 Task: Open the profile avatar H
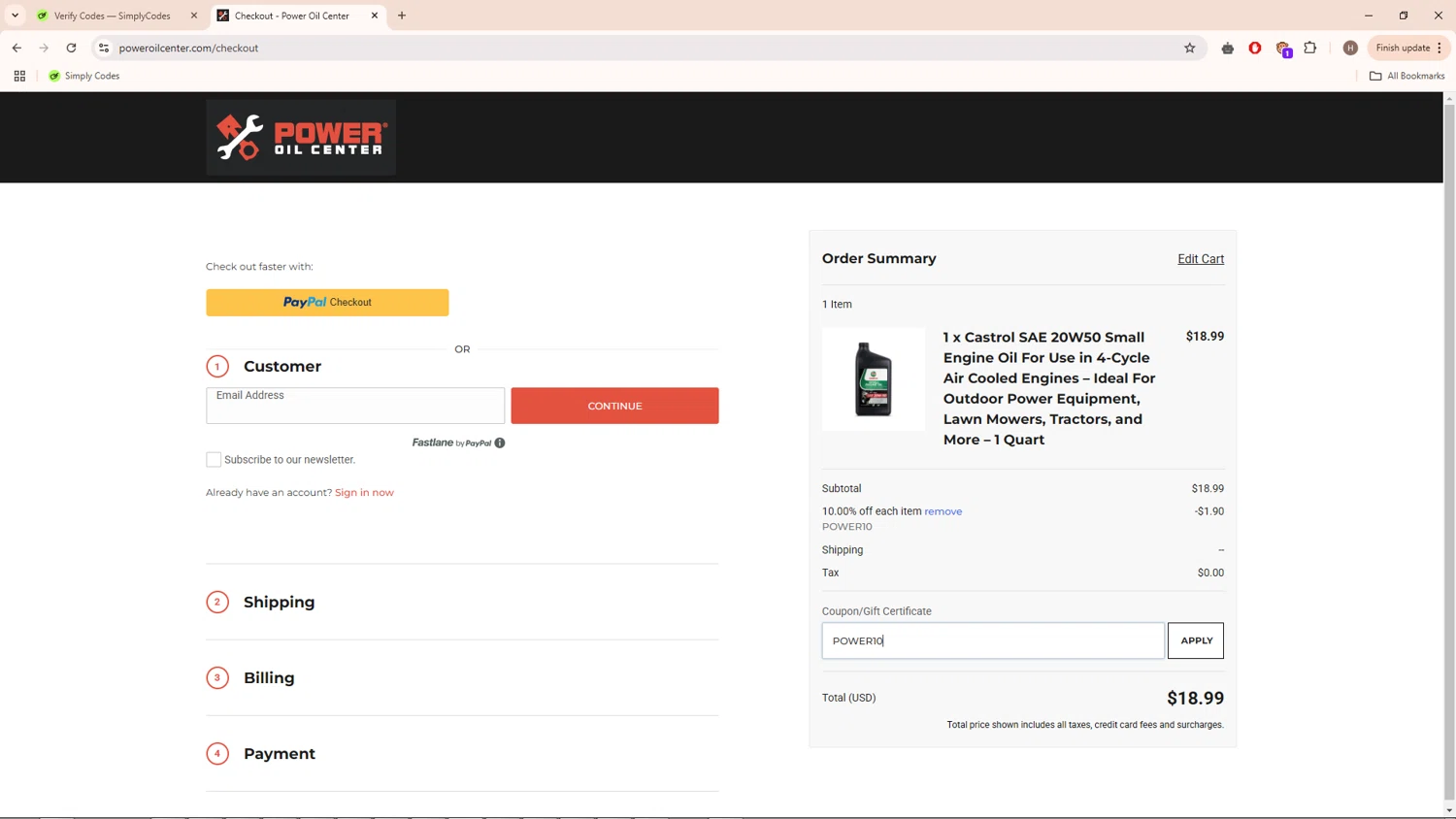coord(1350,48)
